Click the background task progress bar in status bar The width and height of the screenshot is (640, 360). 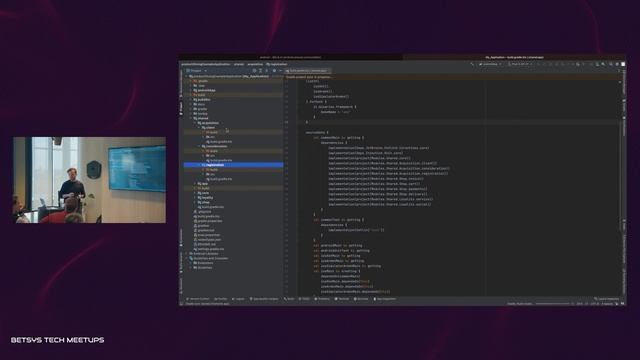pyautogui.click(x=552, y=304)
